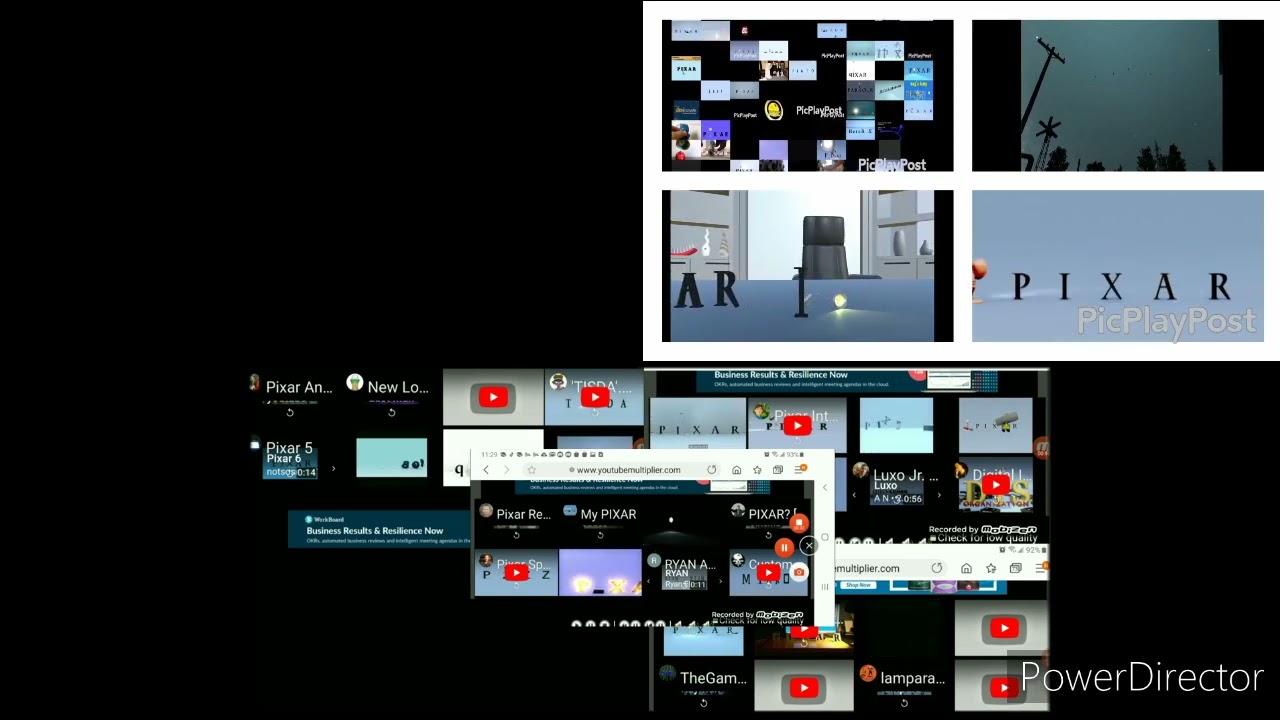Next chevron right of 'RYAN A...' tile
The image size is (1280, 720).
pyautogui.click(x=720, y=580)
